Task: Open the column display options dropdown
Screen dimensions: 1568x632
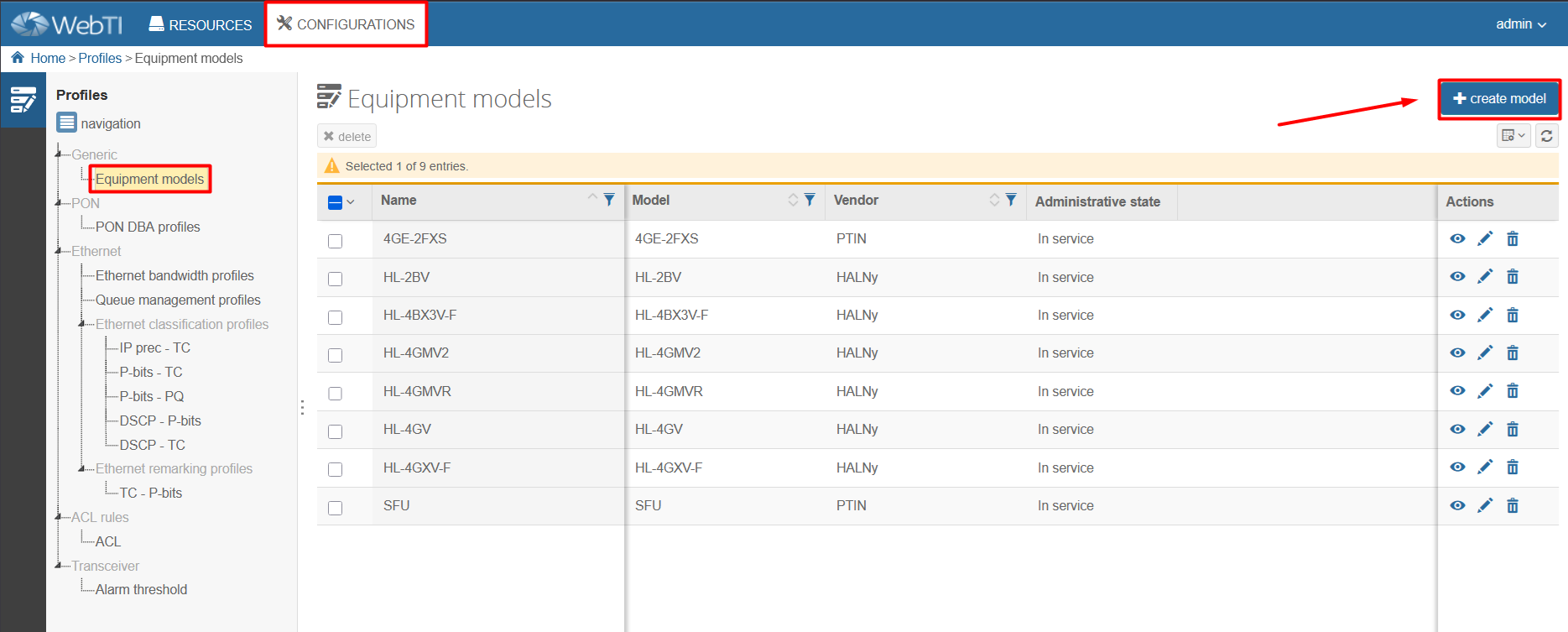Action: pyautogui.click(x=1513, y=136)
